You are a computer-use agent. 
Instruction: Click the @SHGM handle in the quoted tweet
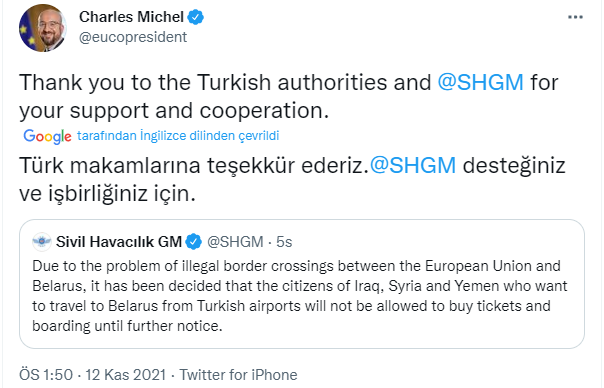click(235, 242)
